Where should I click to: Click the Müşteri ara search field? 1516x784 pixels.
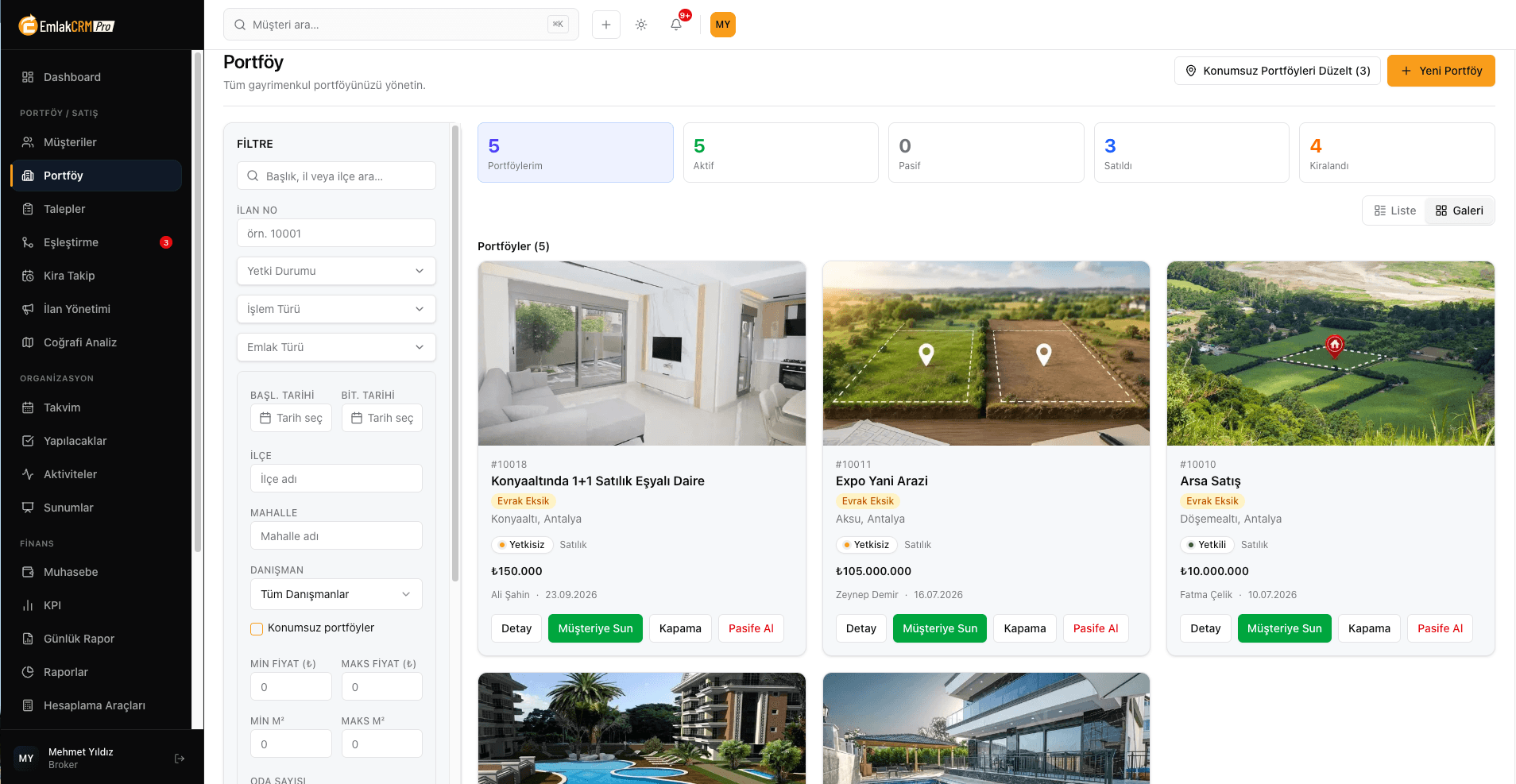(401, 25)
